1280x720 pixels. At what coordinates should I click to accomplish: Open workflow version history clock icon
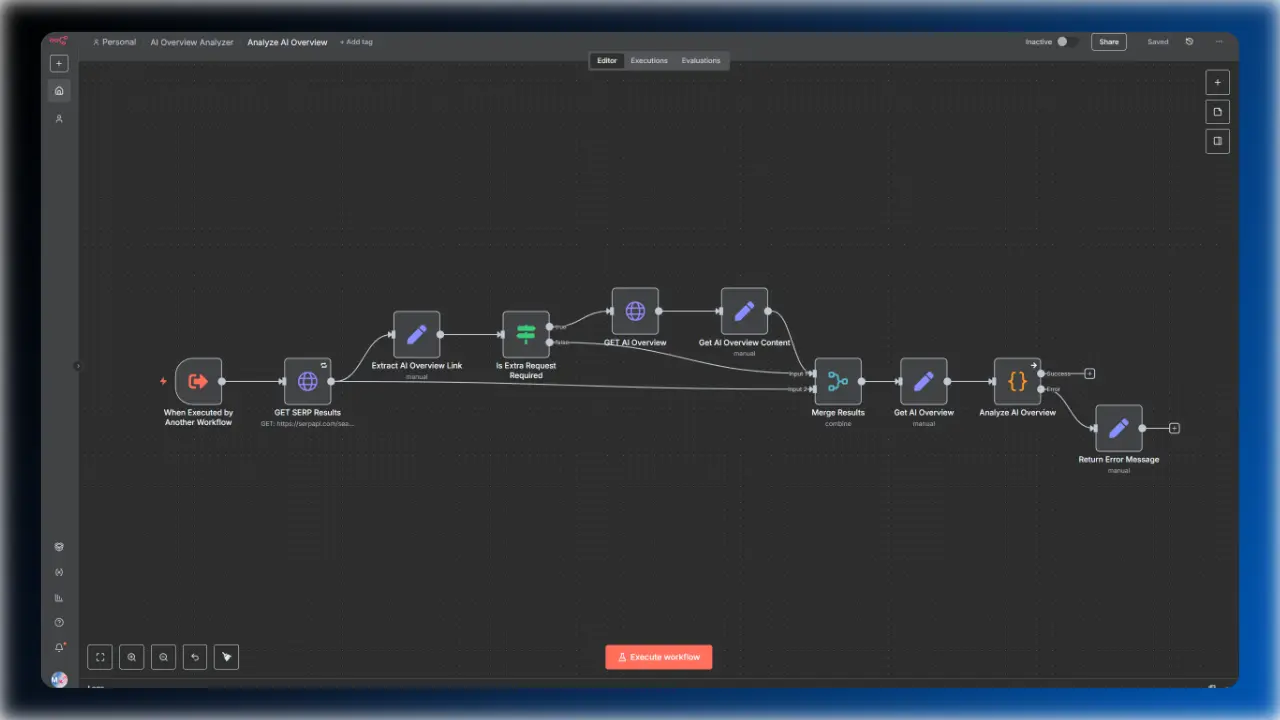point(1189,41)
